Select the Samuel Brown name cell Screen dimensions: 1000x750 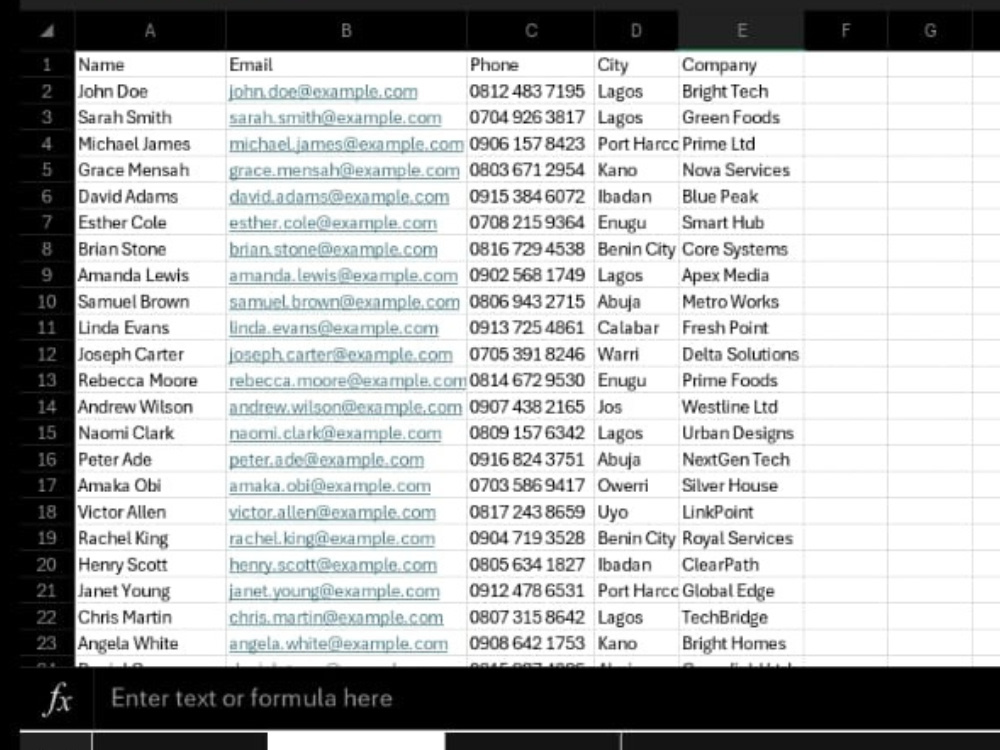150,301
